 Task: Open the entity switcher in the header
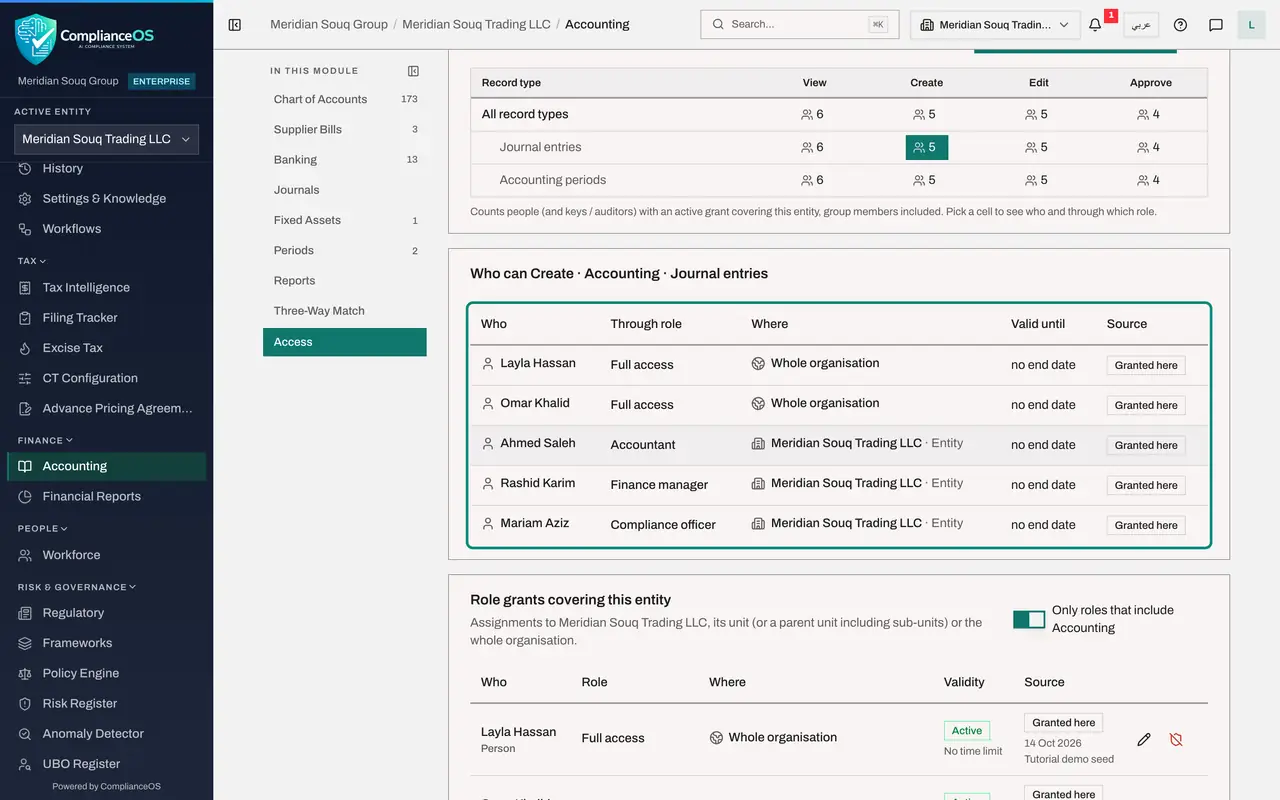coord(995,25)
